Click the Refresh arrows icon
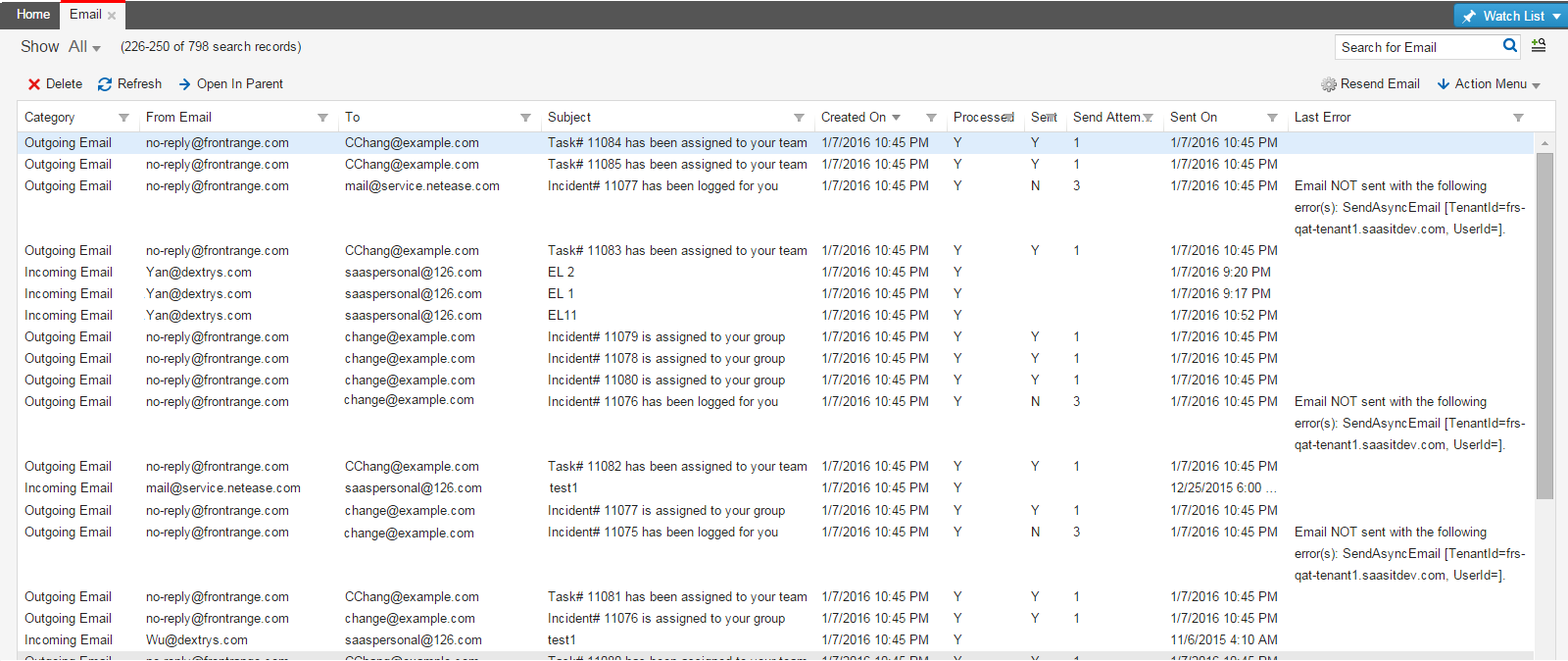The width and height of the screenshot is (1568, 661). tap(105, 84)
